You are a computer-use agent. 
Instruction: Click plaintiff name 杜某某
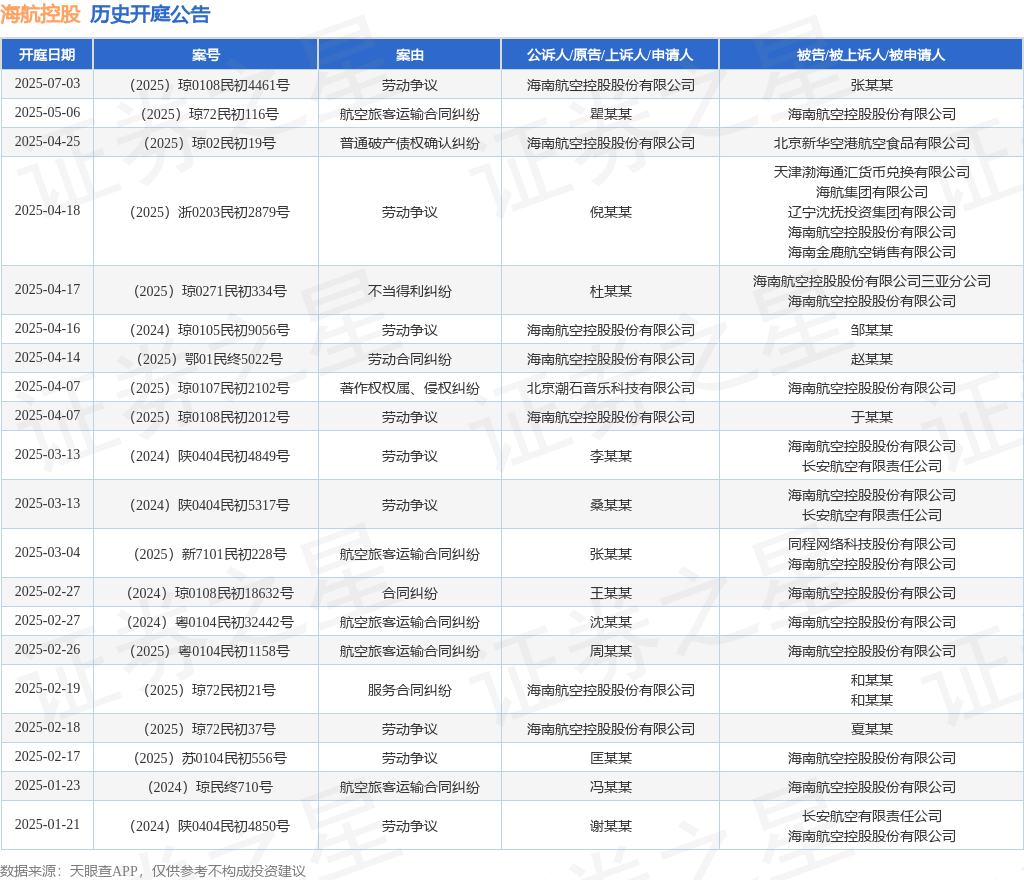click(x=611, y=291)
